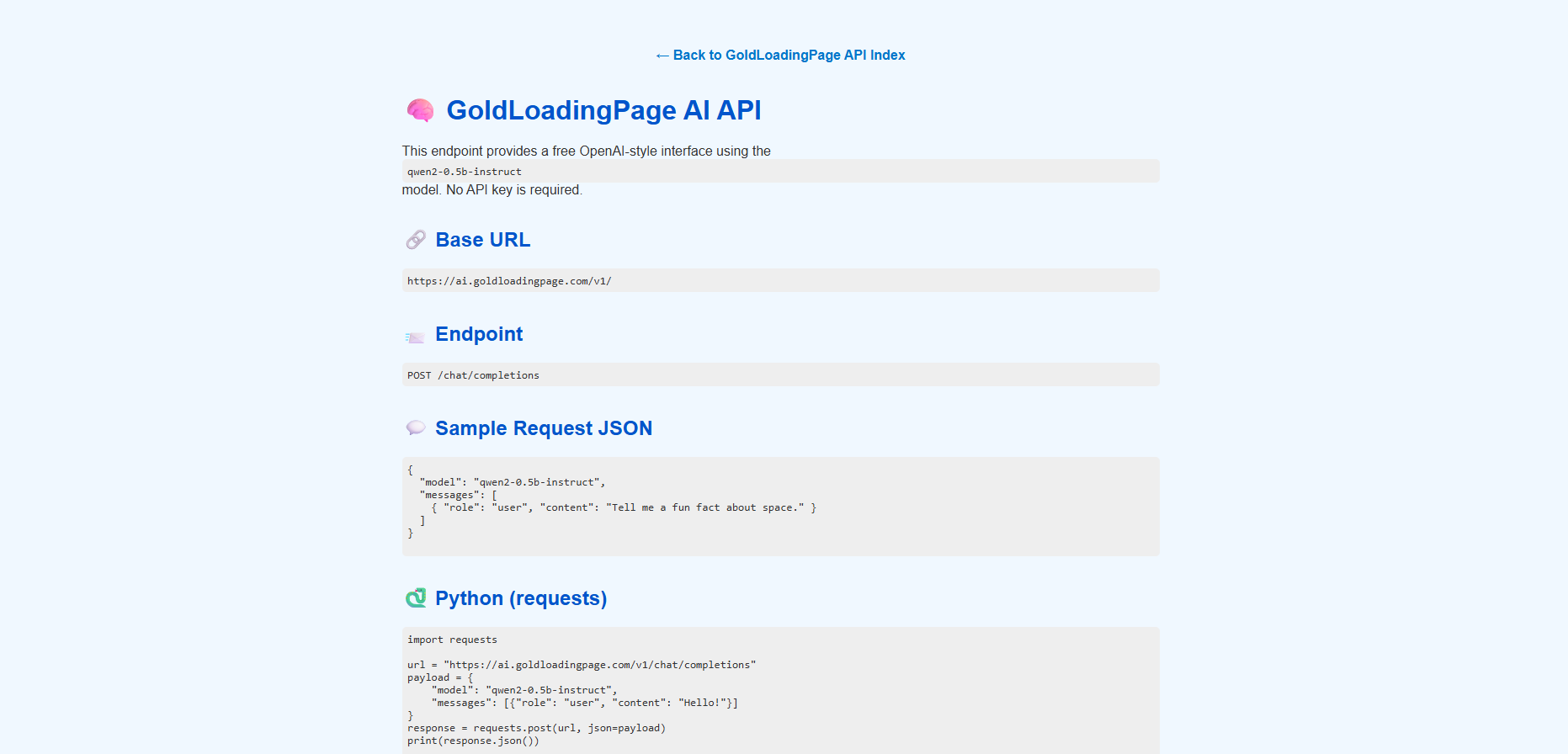
Task: Click the green snake icon beside Python (requests)
Action: [416, 597]
